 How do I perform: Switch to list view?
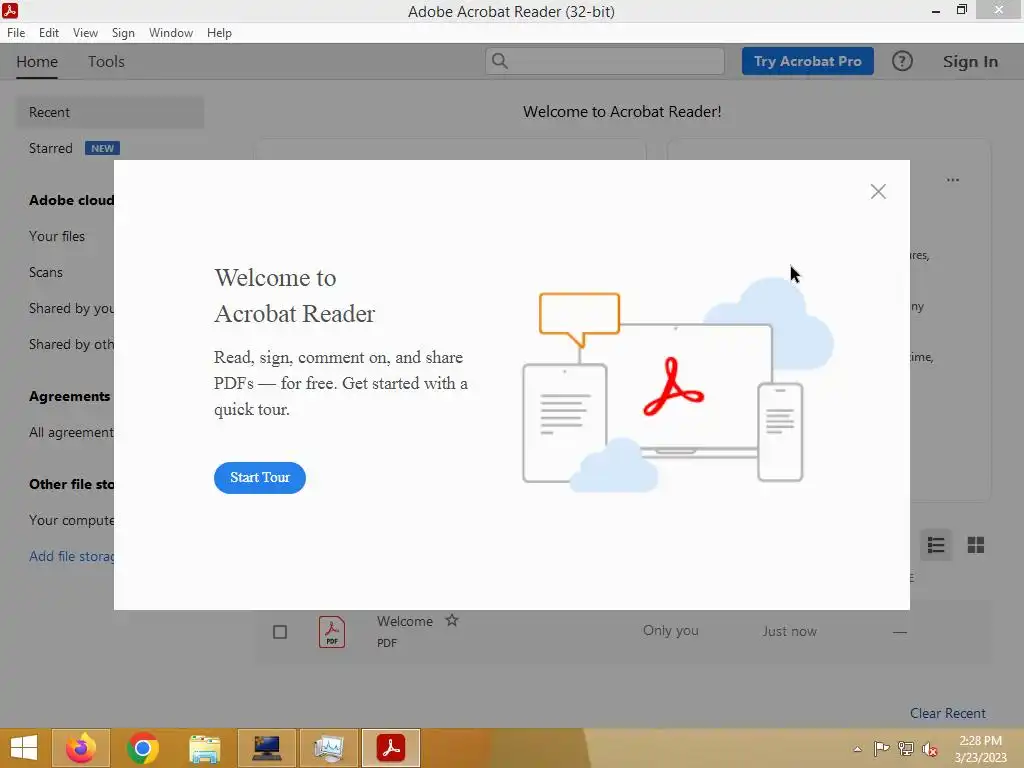tap(936, 545)
